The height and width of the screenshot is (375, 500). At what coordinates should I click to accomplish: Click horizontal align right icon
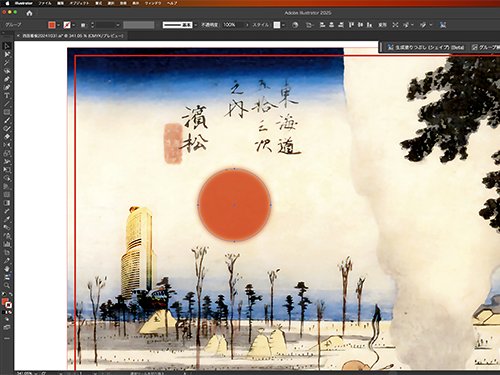341,25
